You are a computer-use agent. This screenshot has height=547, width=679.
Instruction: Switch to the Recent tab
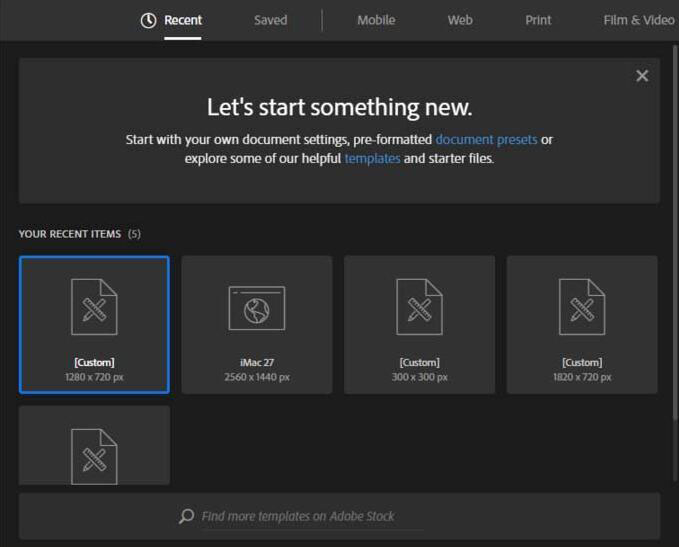[x=183, y=20]
